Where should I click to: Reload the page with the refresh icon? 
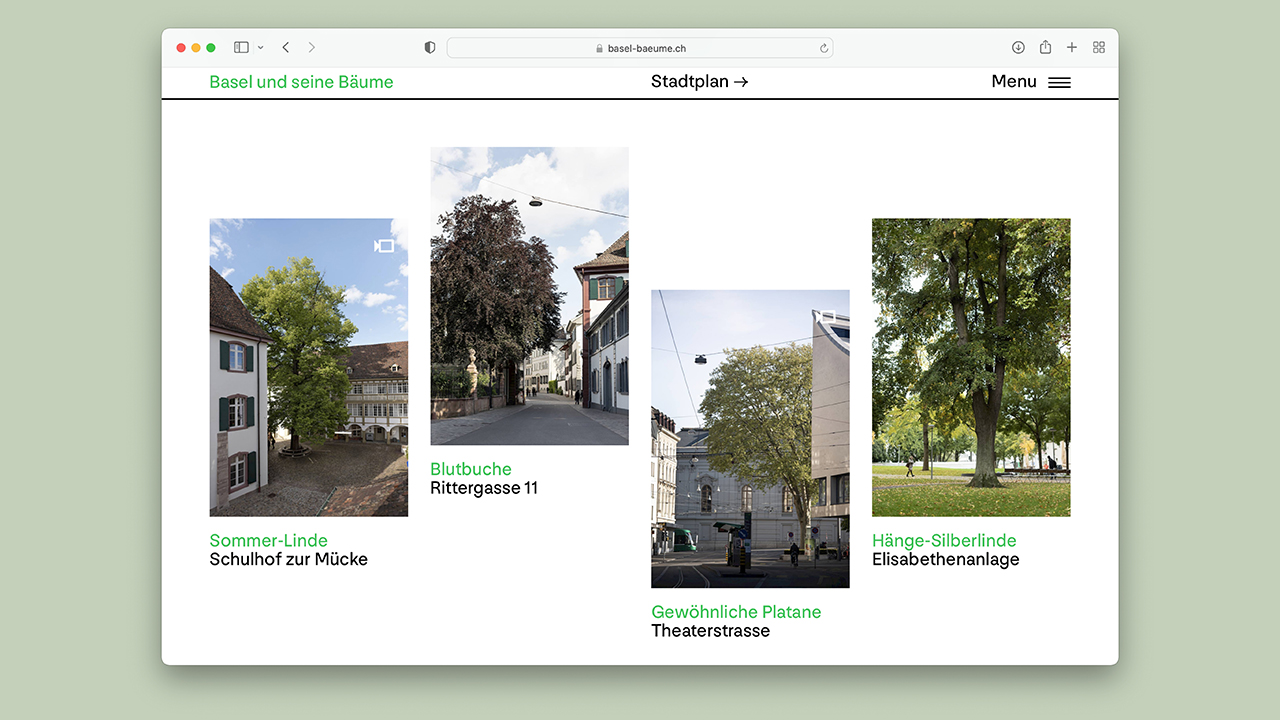coord(824,48)
